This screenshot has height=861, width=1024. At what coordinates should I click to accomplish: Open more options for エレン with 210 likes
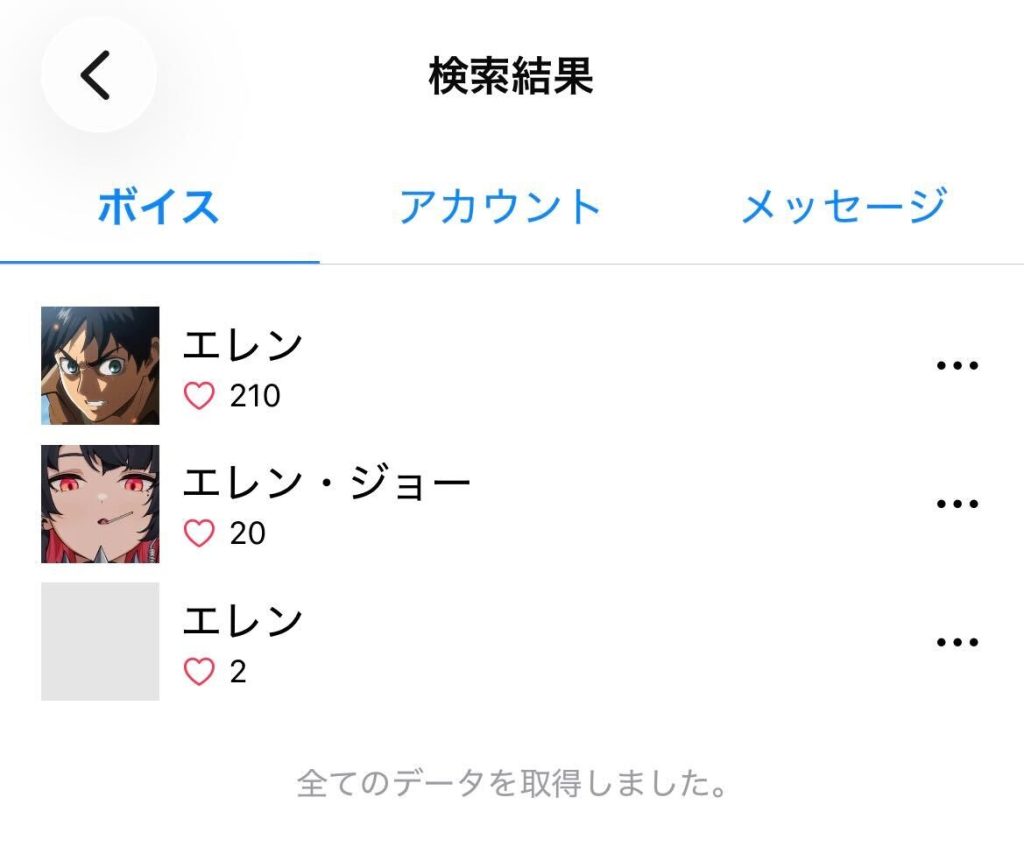(x=956, y=366)
